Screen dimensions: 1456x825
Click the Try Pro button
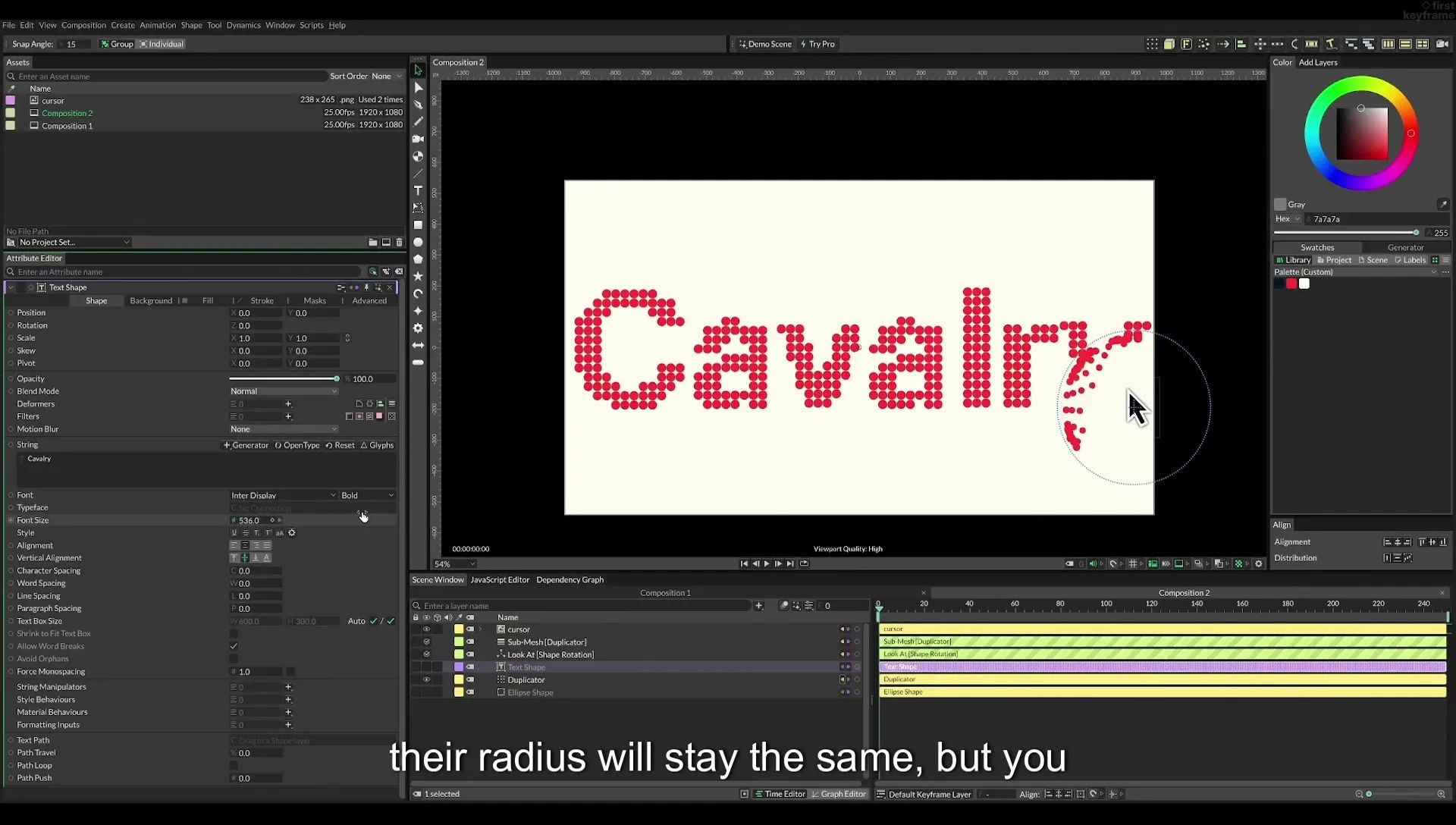[x=818, y=44]
